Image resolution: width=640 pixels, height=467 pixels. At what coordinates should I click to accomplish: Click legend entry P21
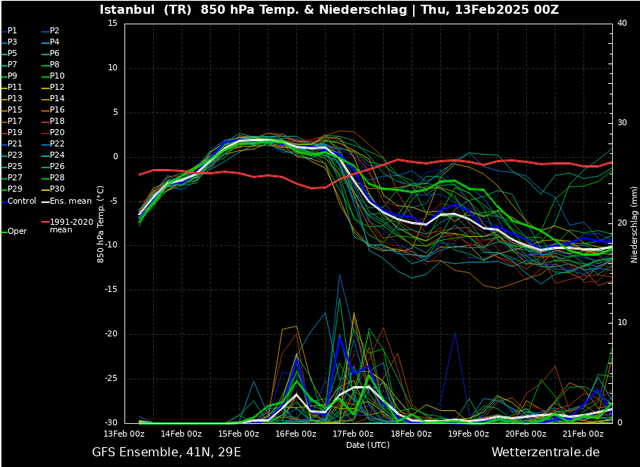[12, 144]
